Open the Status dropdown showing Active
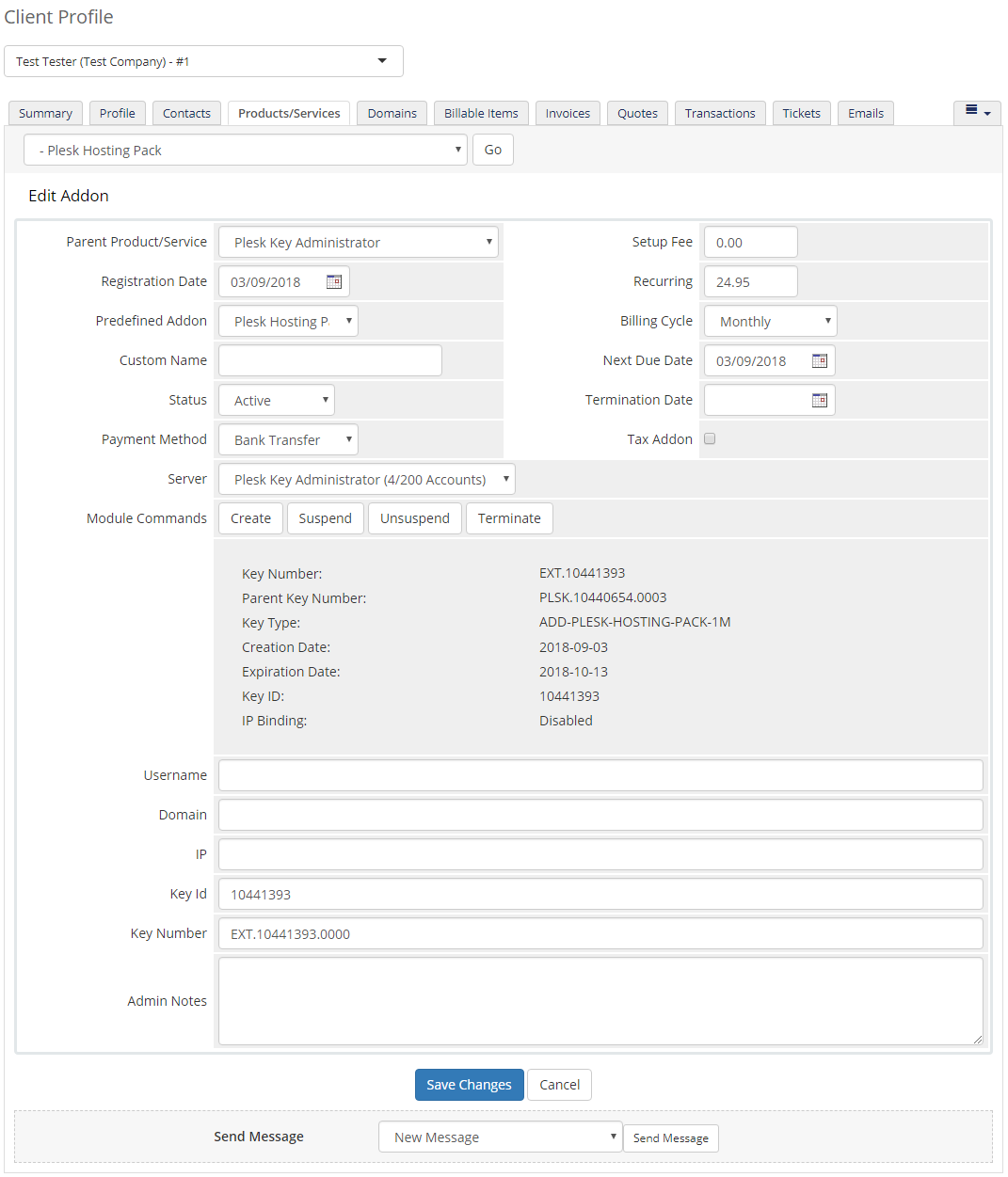Viewport: 1008px width, 1177px height. pyautogui.click(x=276, y=400)
